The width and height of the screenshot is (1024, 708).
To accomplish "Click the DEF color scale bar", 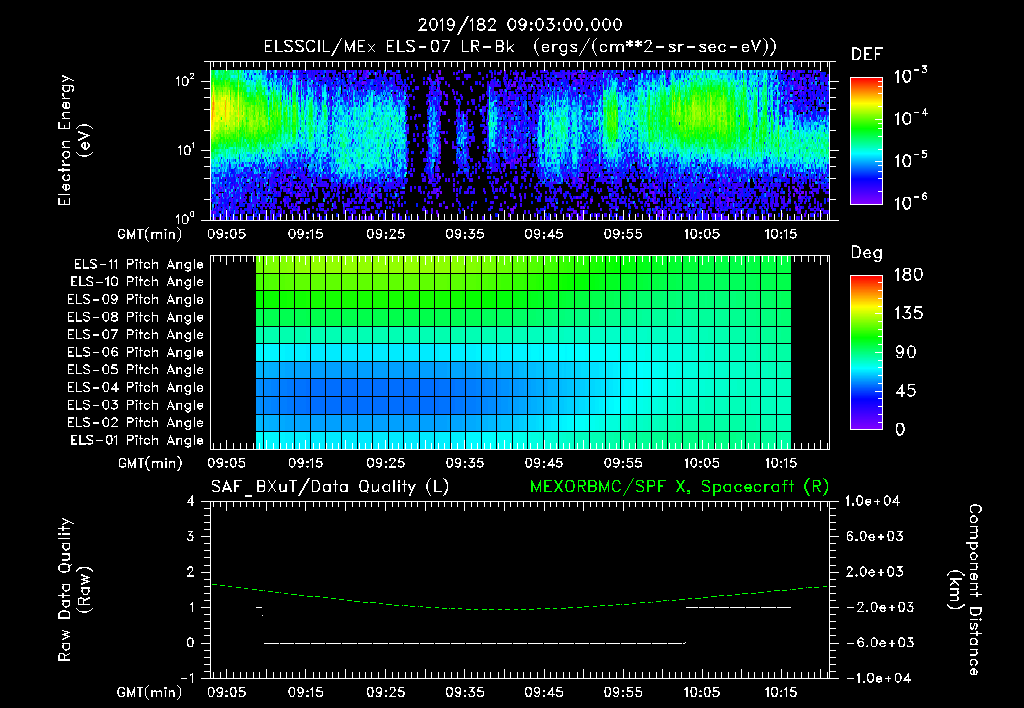I will 866,140.
